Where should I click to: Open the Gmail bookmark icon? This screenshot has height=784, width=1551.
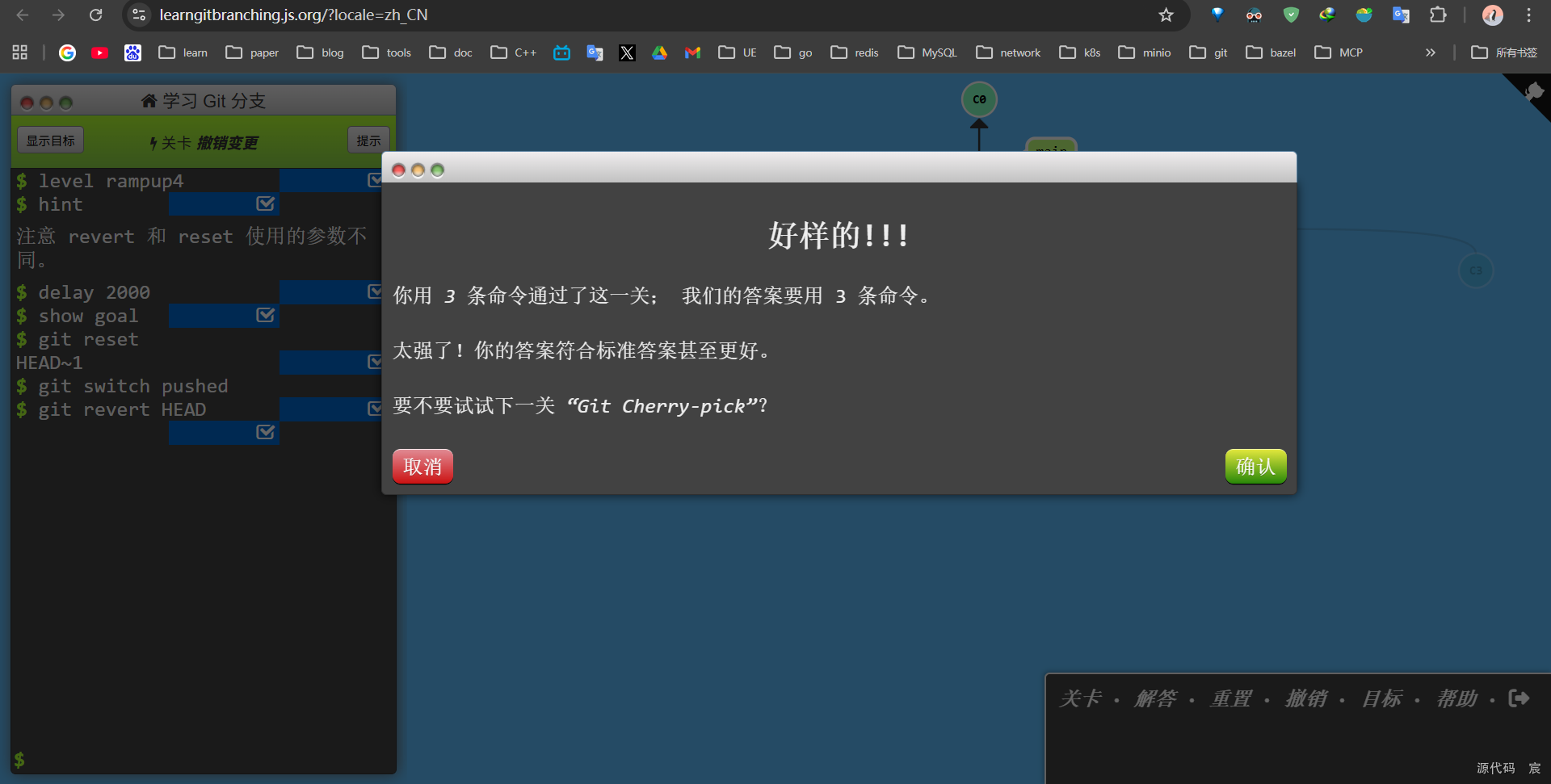[x=692, y=52]
